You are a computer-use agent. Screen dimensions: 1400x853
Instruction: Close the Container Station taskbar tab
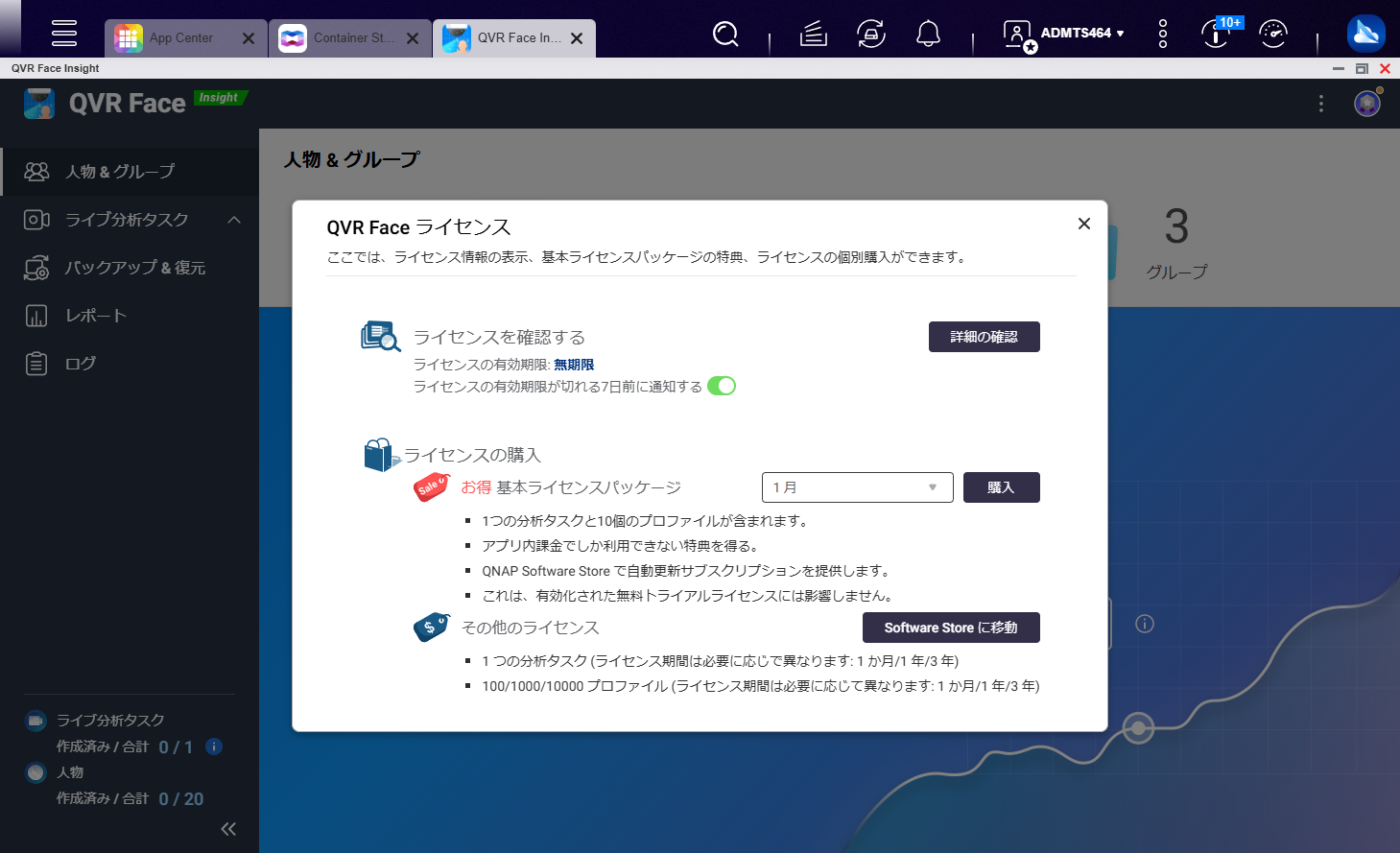pyautogui.click(x=413, y=38)
